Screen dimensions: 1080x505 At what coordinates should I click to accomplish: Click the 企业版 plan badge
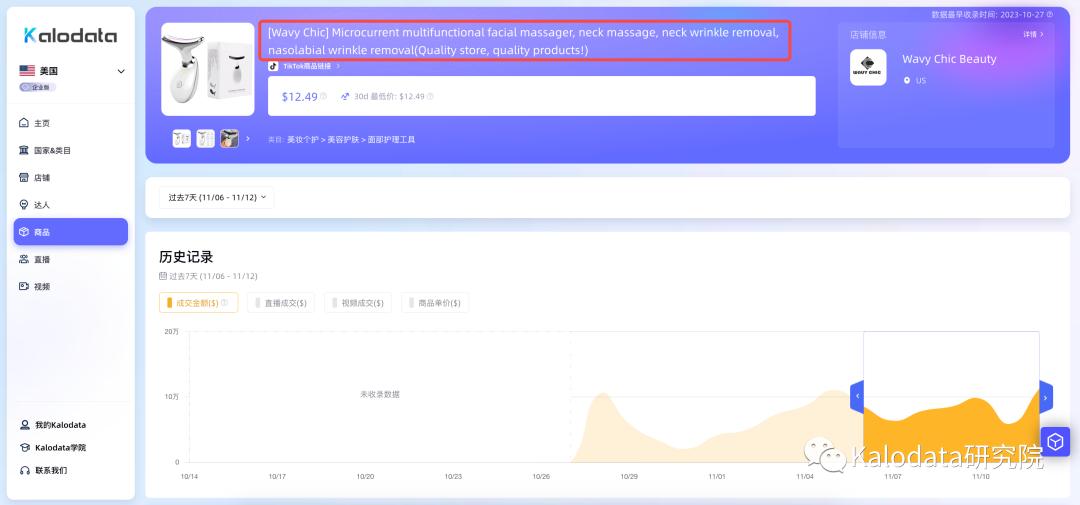(x=38, y=87)
